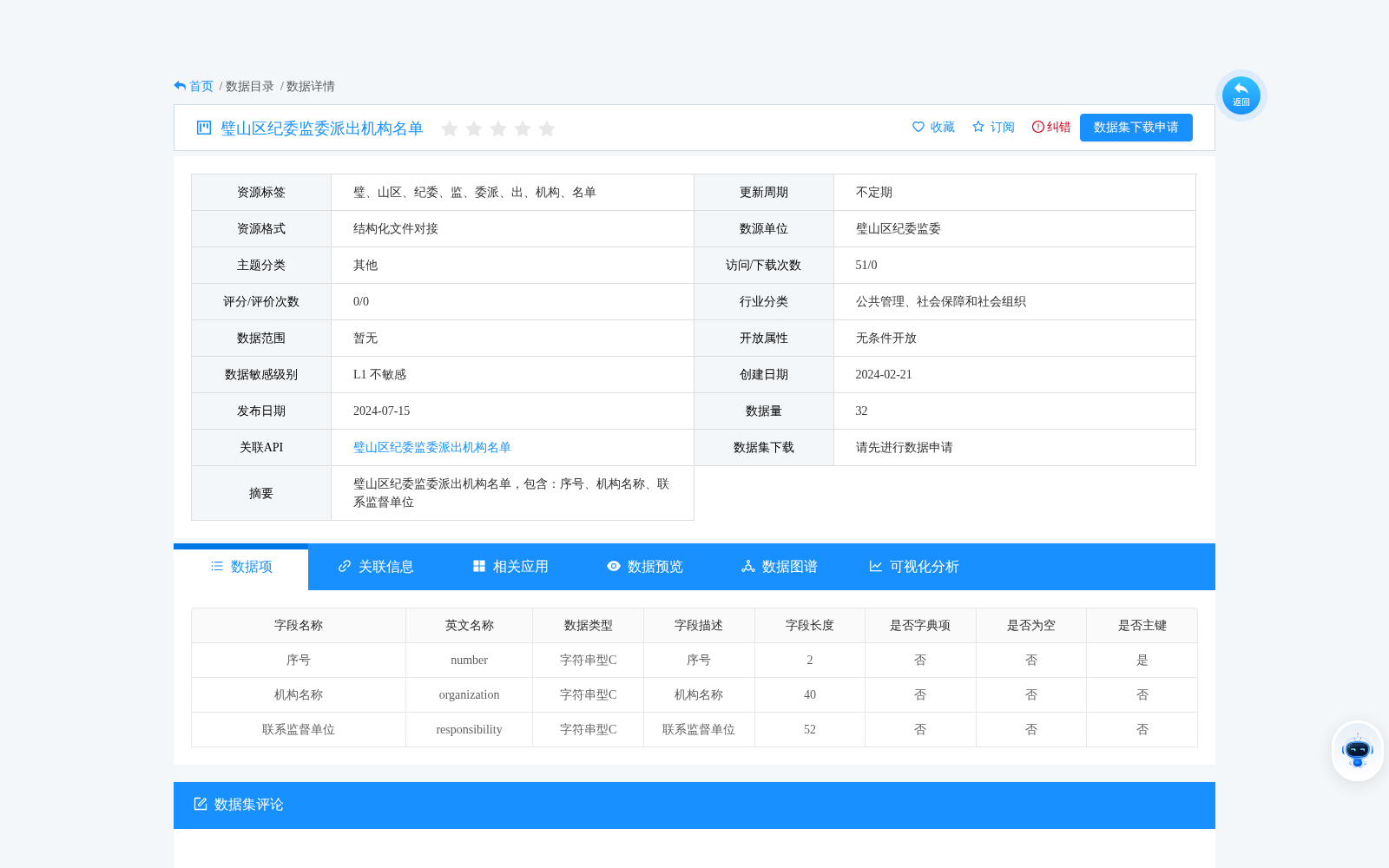Click the home back-arrow icon in breadcrumb
Screen dimensions: 1389x868
[x=180, y=86]
